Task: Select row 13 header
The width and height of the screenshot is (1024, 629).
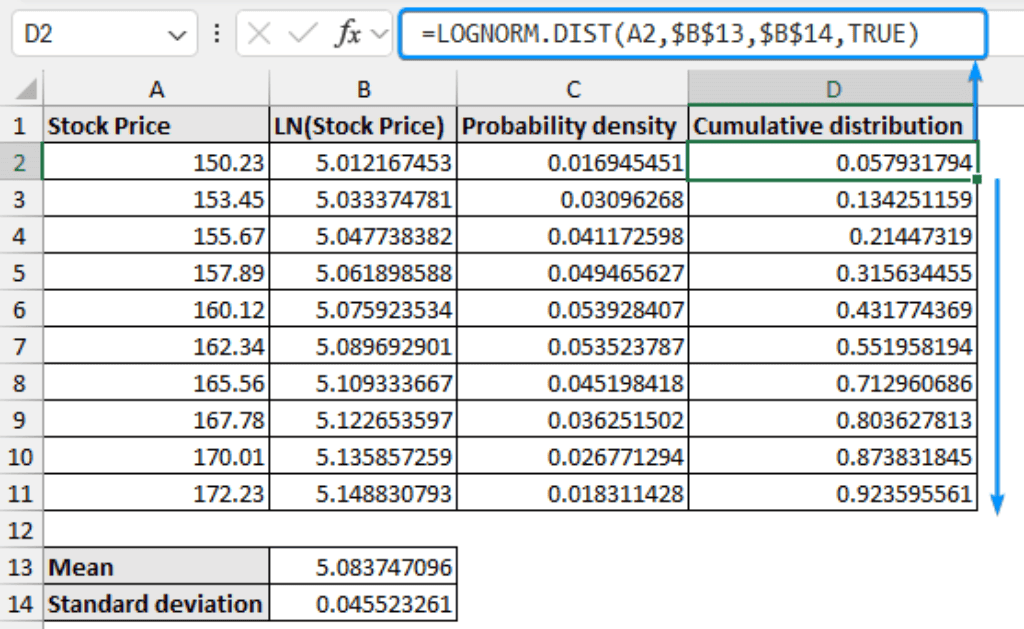Action: (20, 567)
